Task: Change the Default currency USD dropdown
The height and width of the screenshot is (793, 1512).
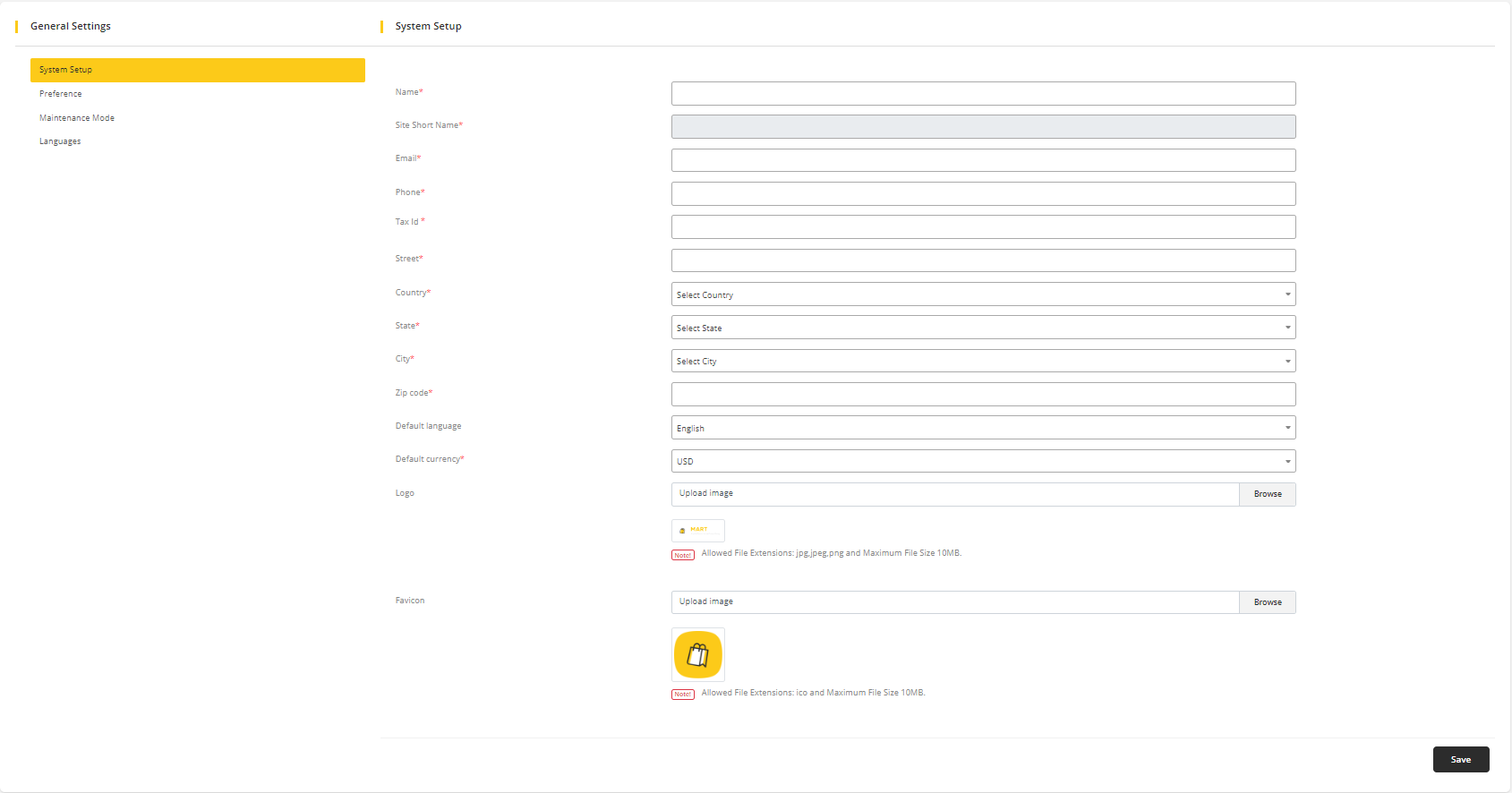Action: tap(982, 461)
